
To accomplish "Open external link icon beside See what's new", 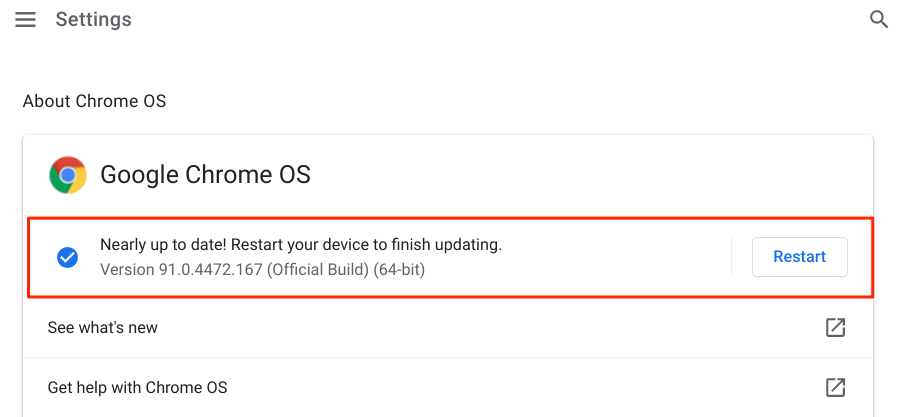I will [835, 328].
